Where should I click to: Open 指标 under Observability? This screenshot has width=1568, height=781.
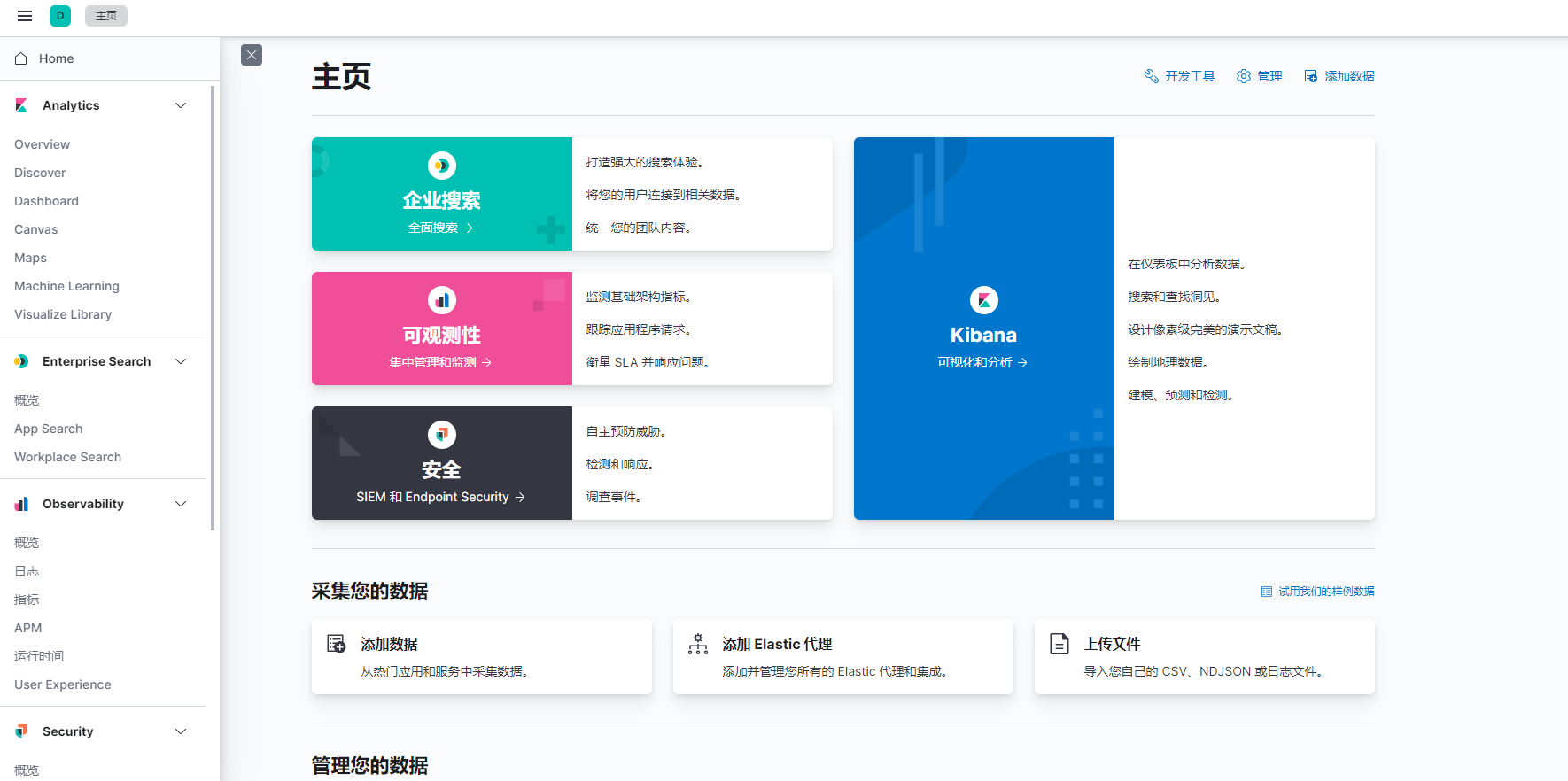click(27, 599)
